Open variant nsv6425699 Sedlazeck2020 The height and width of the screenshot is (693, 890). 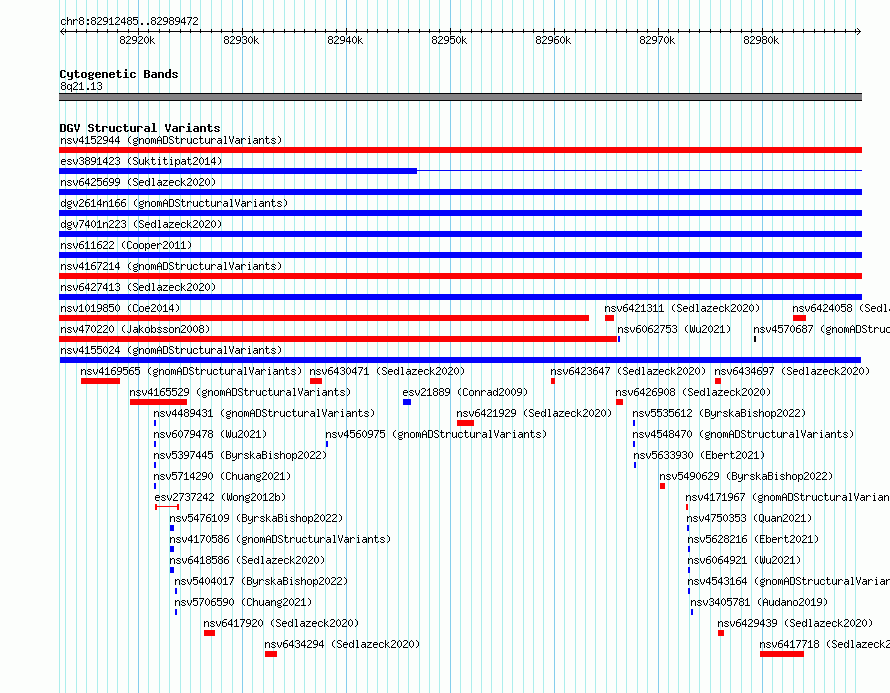[138, 182]
